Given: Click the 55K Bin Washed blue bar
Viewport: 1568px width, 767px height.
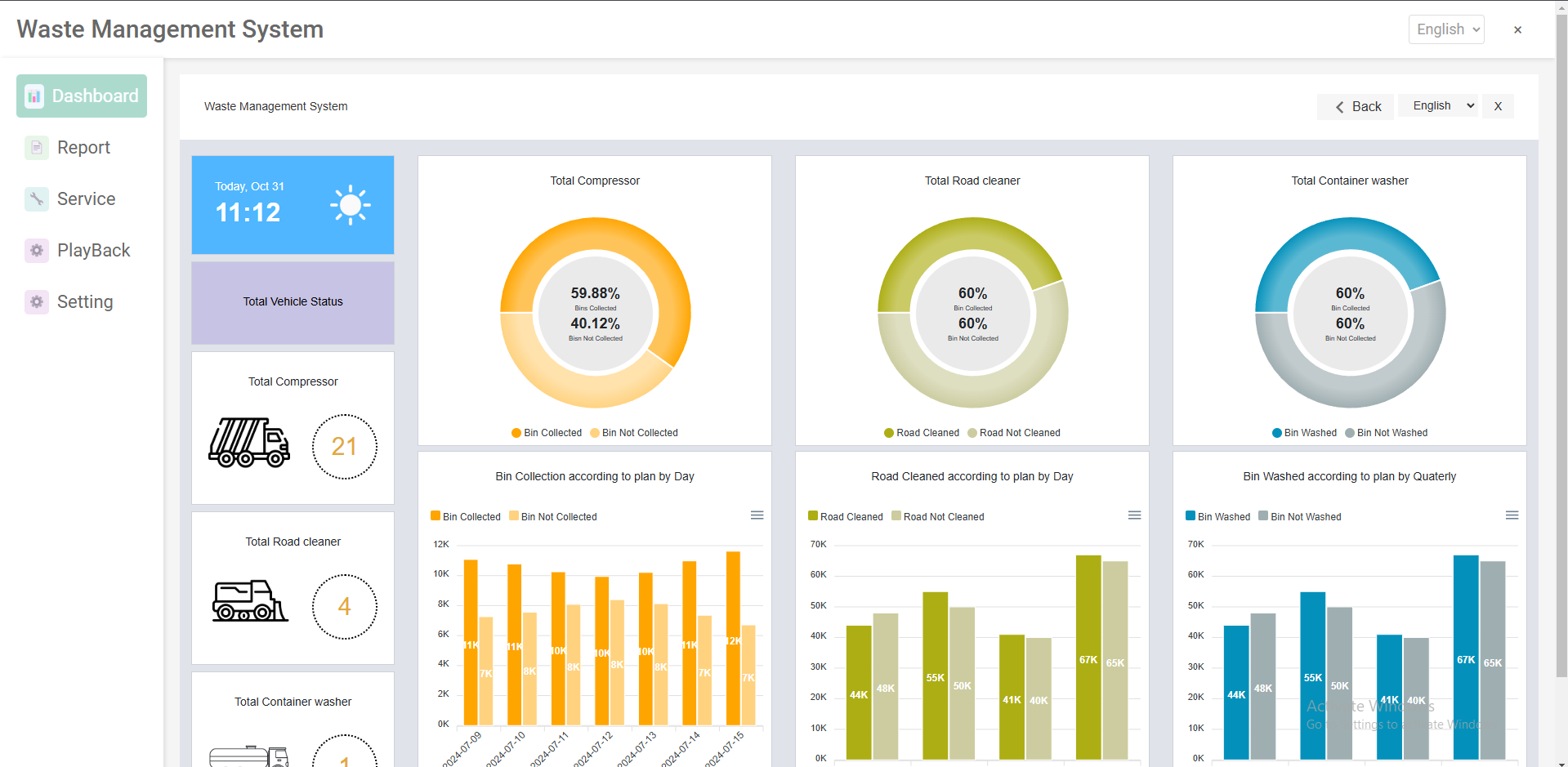Looking at the screenshot, I should pyautogui.click(x=1313, y=676).
